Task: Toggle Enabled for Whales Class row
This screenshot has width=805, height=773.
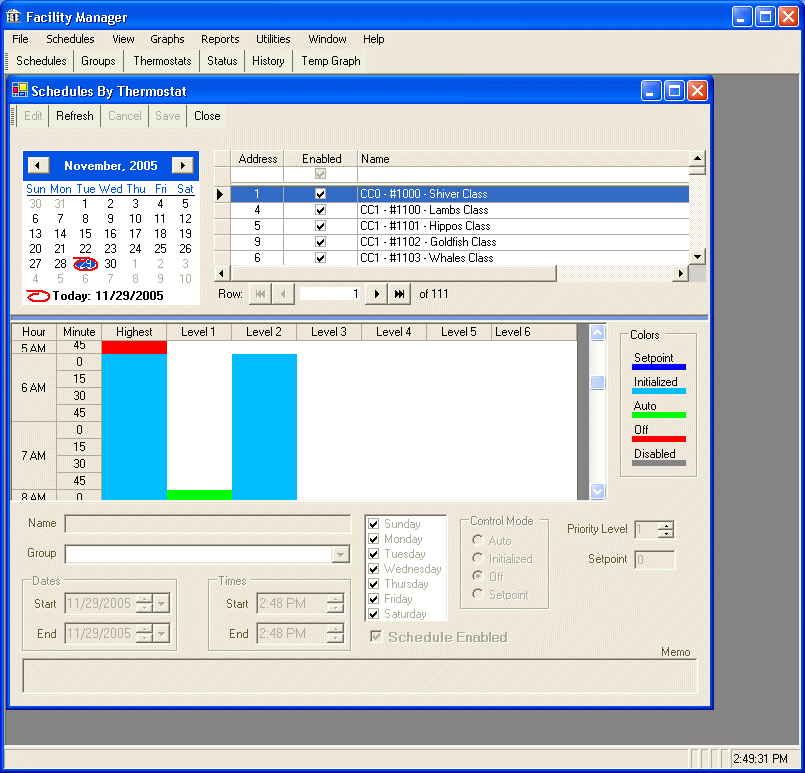Action: 320,258
